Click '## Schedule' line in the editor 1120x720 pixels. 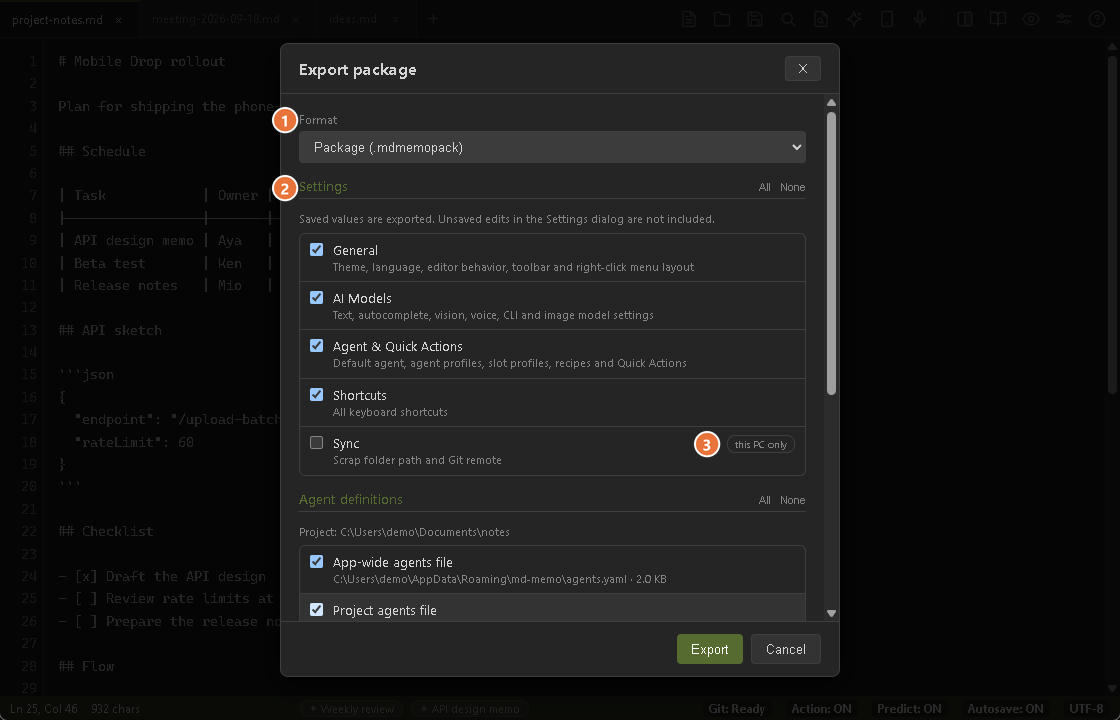[101, 151]
